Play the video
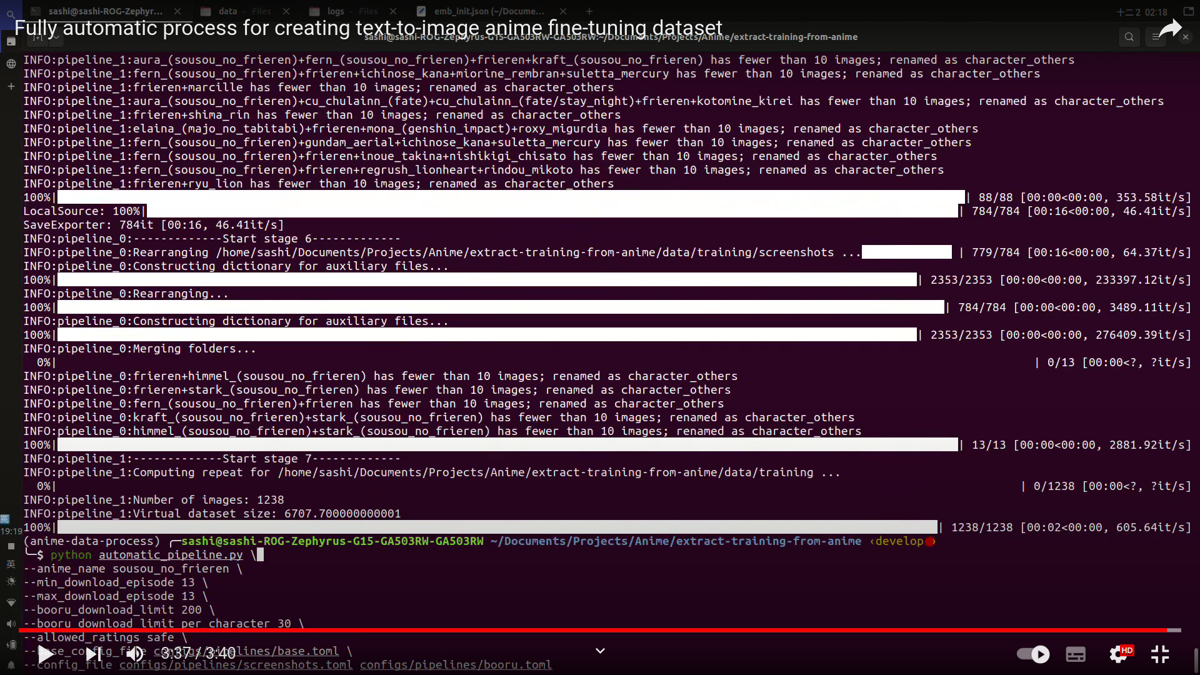 pyautogui.click(x=45, y=654)
